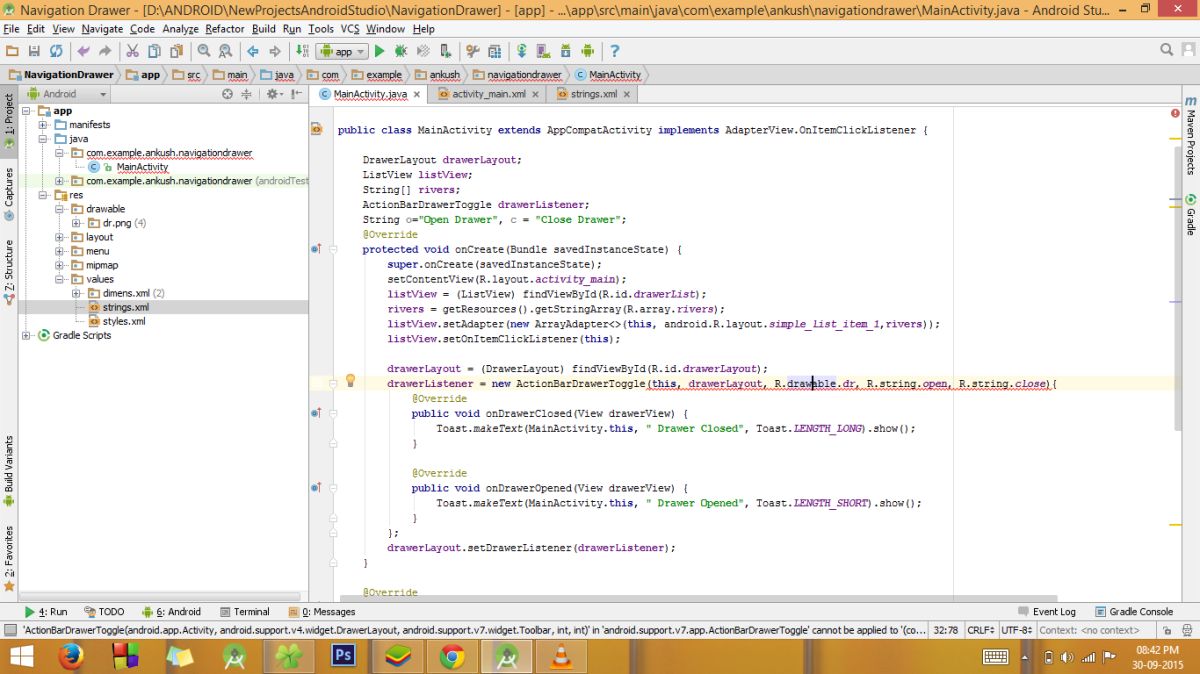Click Sync Project with Gradle icon
The height and width of the screenshot is (674, 1200).
[x=521, y=51]
